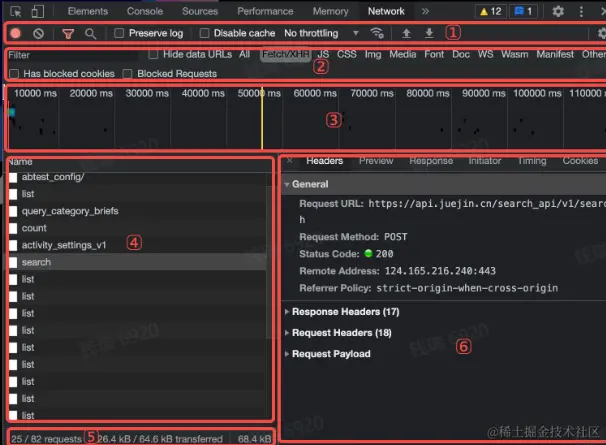Close the request details pane
The width and height of the screenshot is (606, 445).
289,160
